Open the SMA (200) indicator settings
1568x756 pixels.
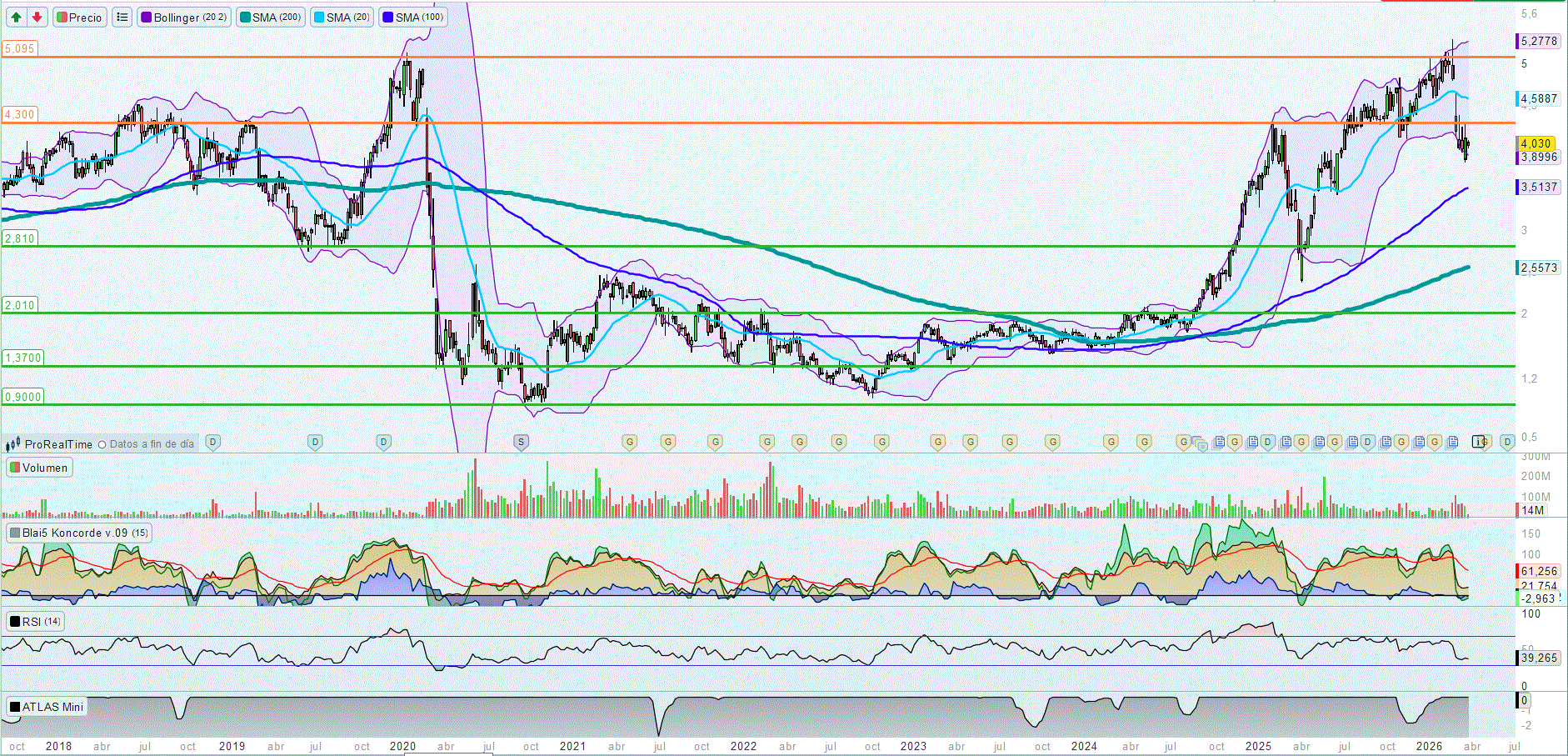(270, 17)
